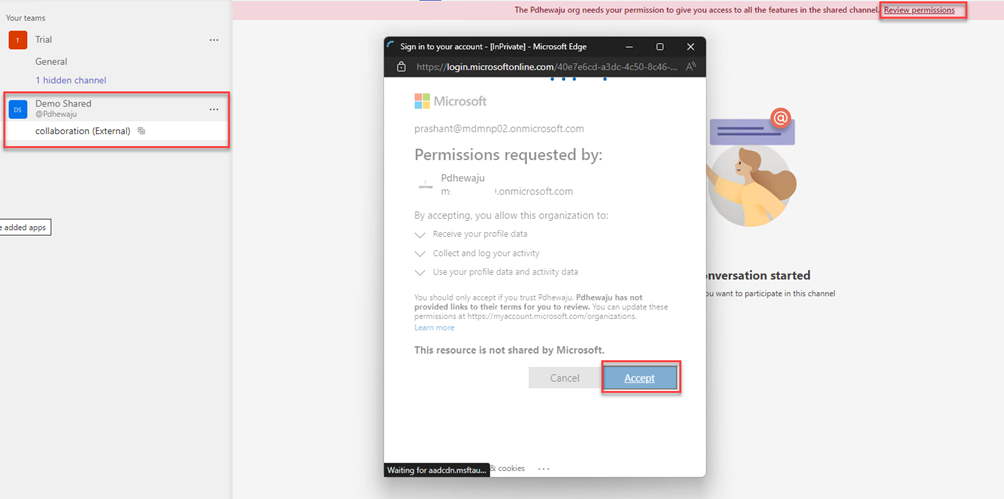Select the Trial team name
This screenshot has height=499, width=1004.
44,40
